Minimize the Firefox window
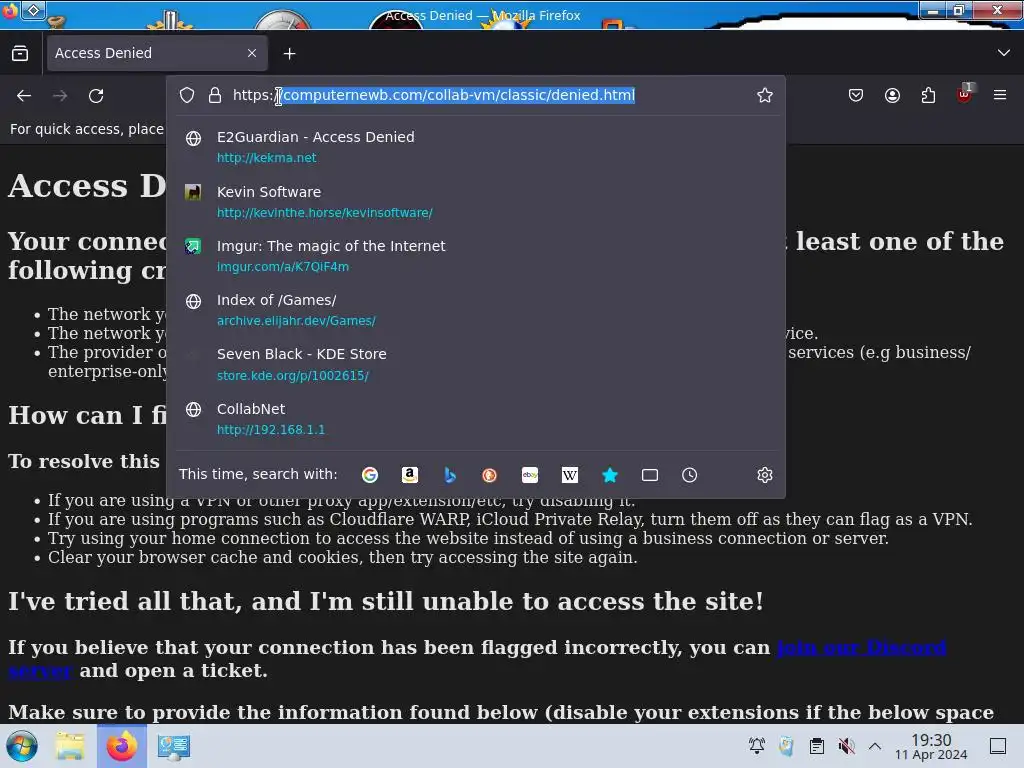The width and height of the screenshot is (1024, 768). click(x=933, y=10)
